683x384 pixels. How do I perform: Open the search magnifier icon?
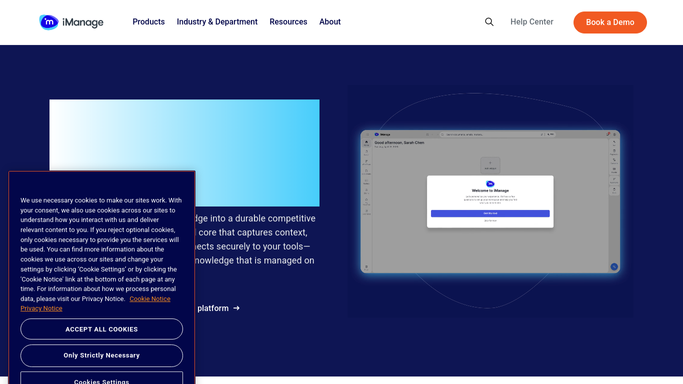click(489, 22)
